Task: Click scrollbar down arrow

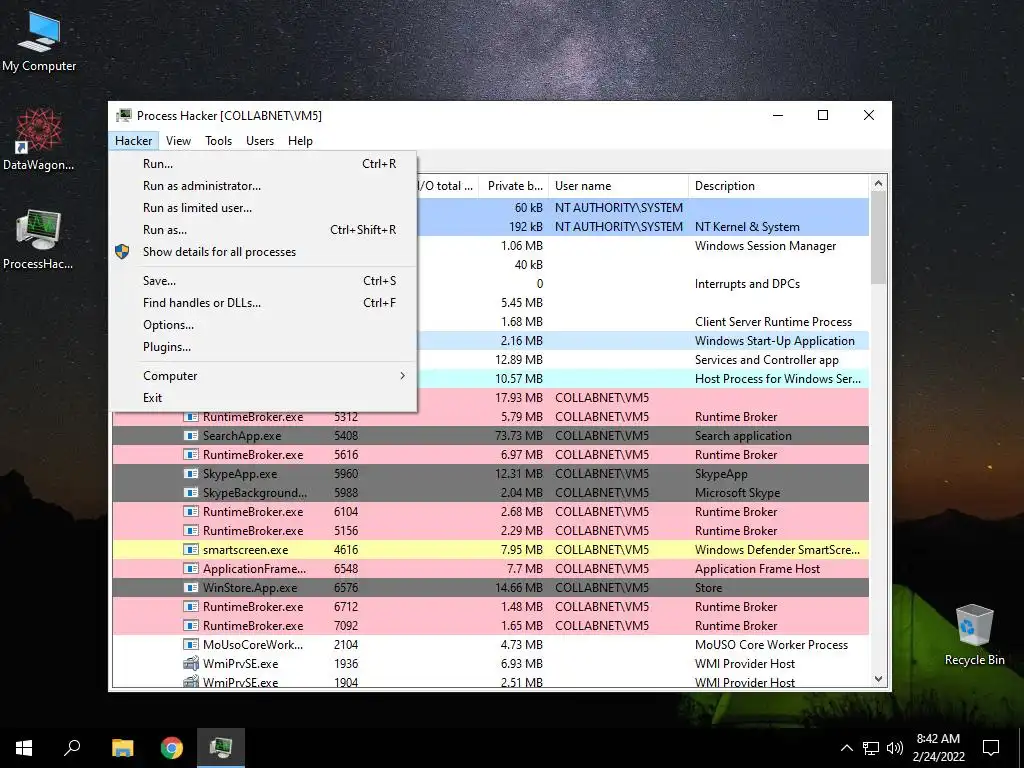Action: pos(878,679)
